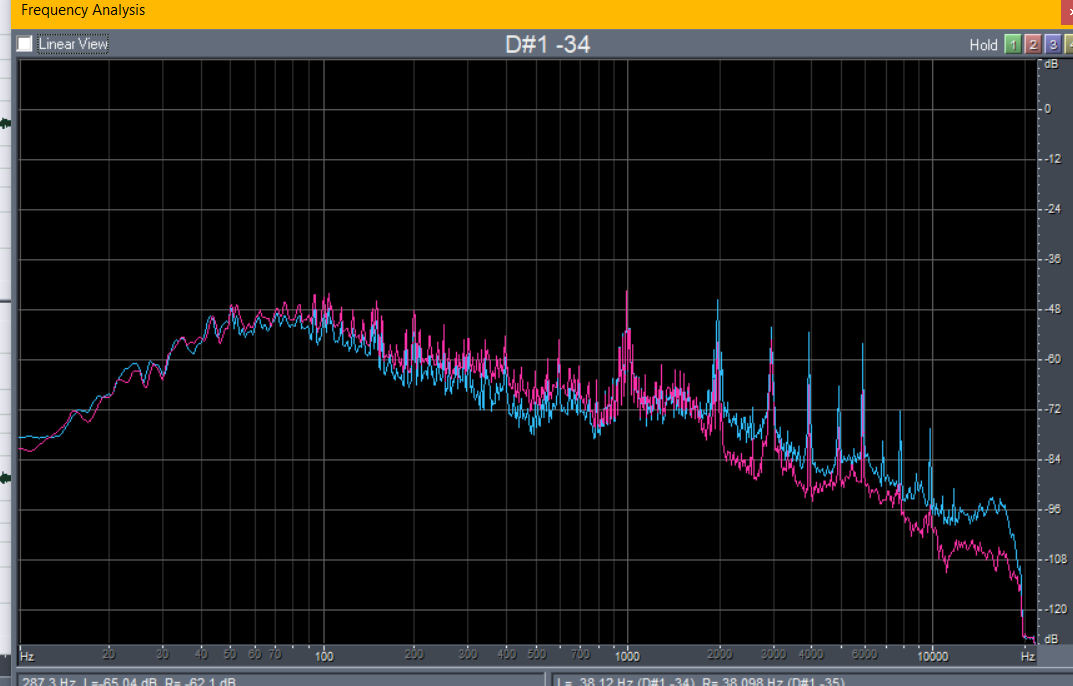Viewport: 1073px width, 686px height.
Task: Close the Frequency Analysis window
Action: (1068, 10)
